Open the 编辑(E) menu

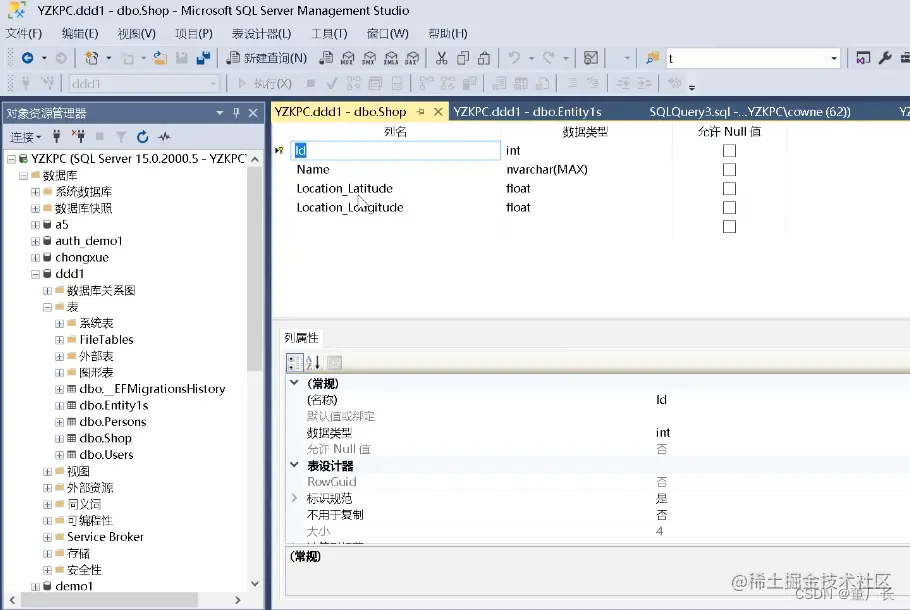tap(80, 34)
